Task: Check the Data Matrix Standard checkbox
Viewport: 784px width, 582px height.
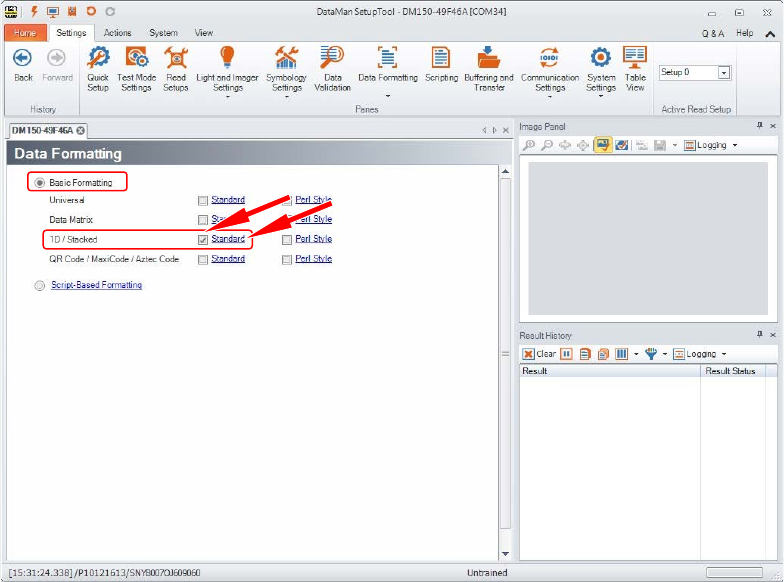Action: (202, 220)
